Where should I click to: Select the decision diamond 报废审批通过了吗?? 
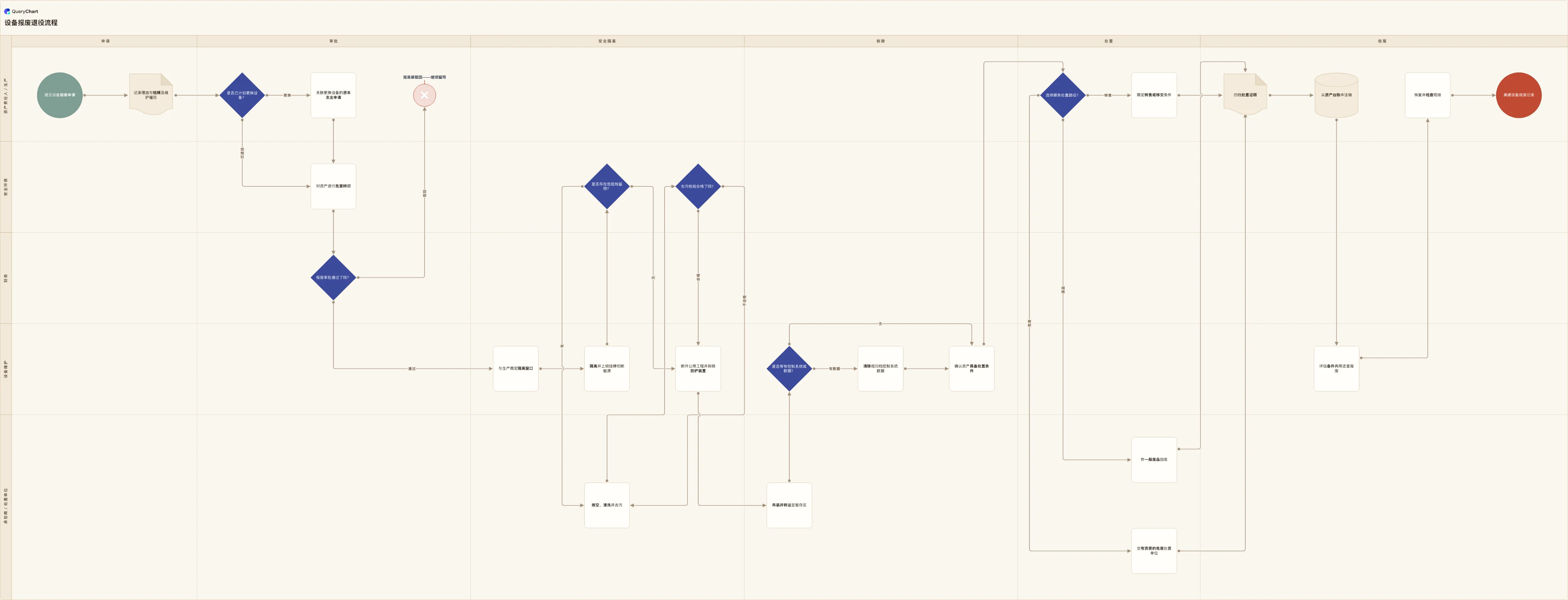(x=333, y=277)
